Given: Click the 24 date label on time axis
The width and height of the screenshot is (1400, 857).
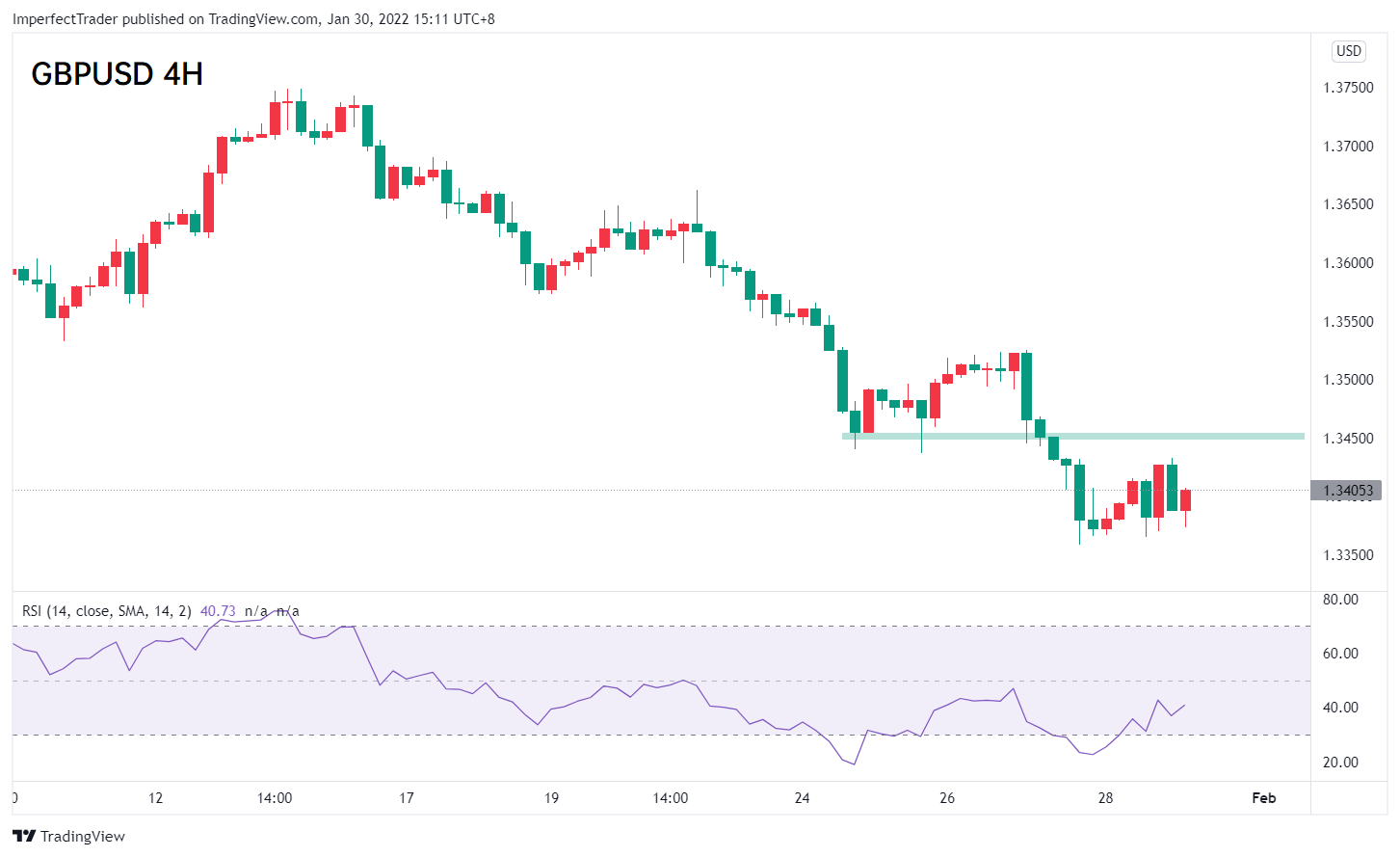Looking at the screenshot, I should click(803, 797).
